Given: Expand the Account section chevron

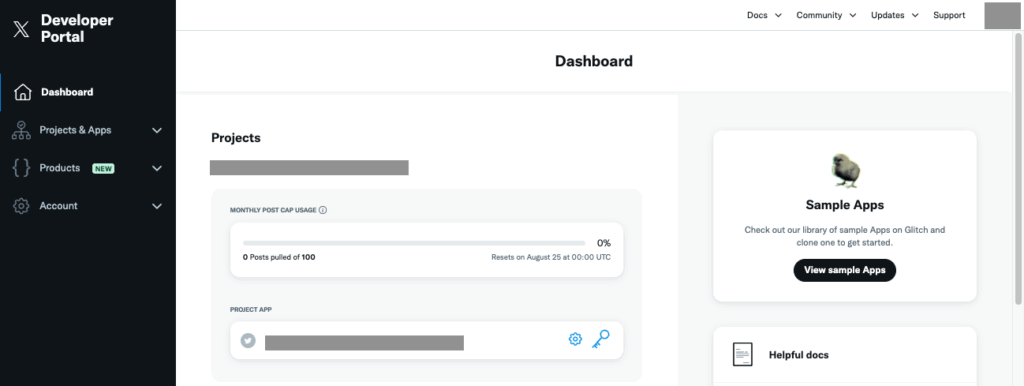Looking at the screenshot, I should 157,206.
